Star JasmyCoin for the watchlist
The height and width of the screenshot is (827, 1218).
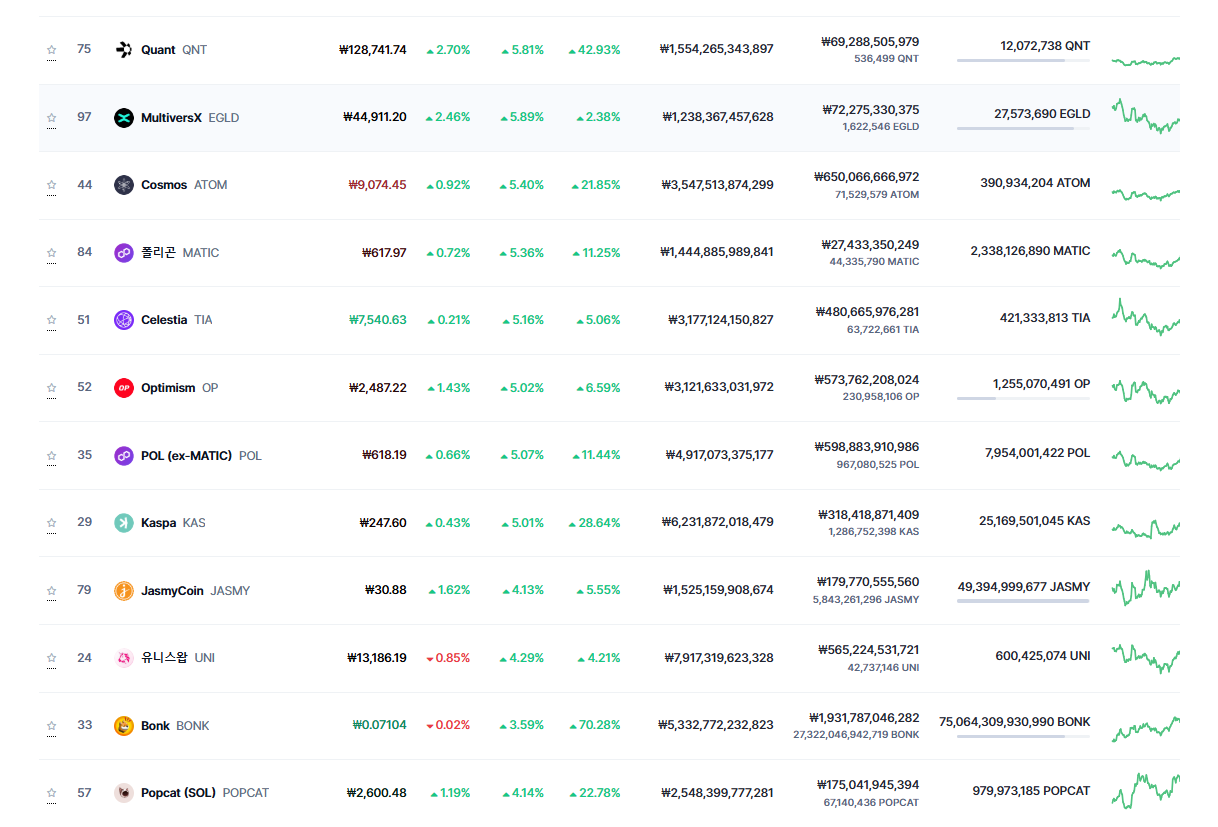[x=51, y=591]
